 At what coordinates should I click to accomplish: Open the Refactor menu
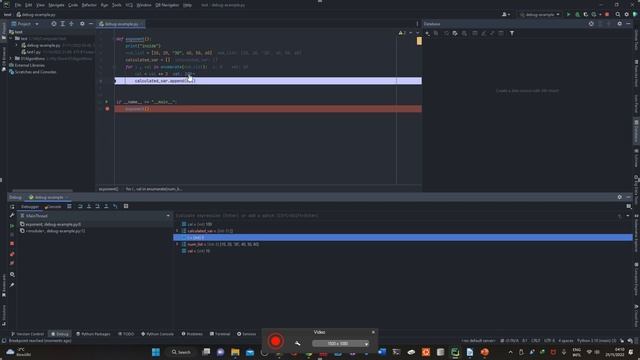tap(89, 5)
